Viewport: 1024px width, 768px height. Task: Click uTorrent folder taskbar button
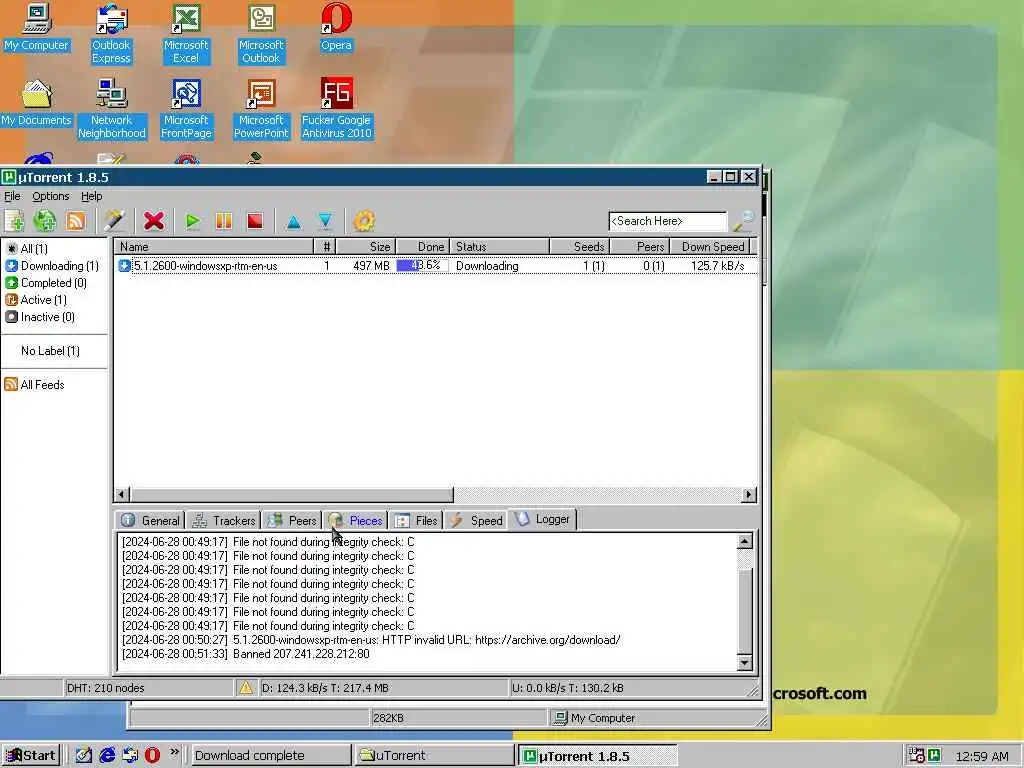434,756
